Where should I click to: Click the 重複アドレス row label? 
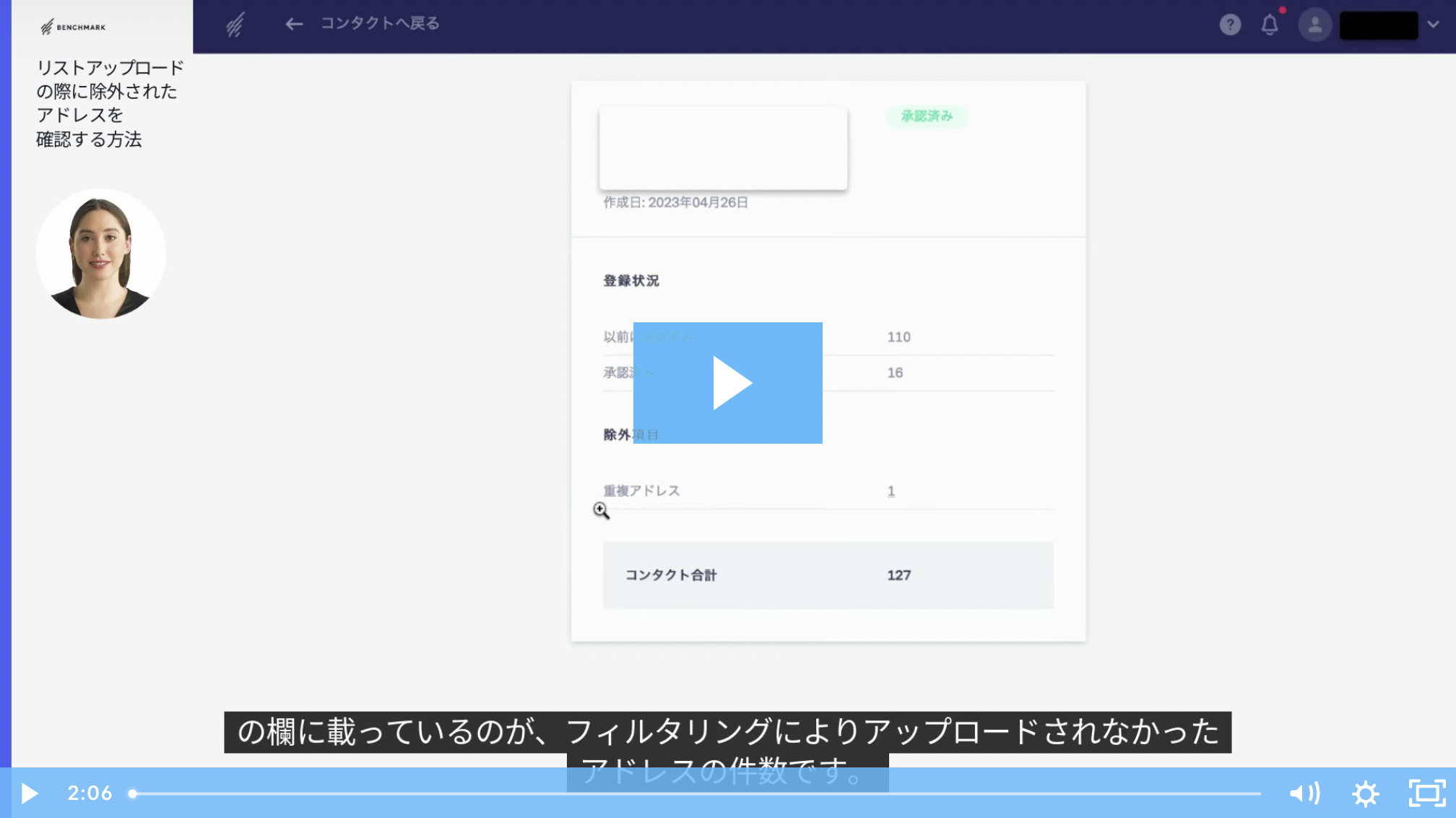coord(641,491)
